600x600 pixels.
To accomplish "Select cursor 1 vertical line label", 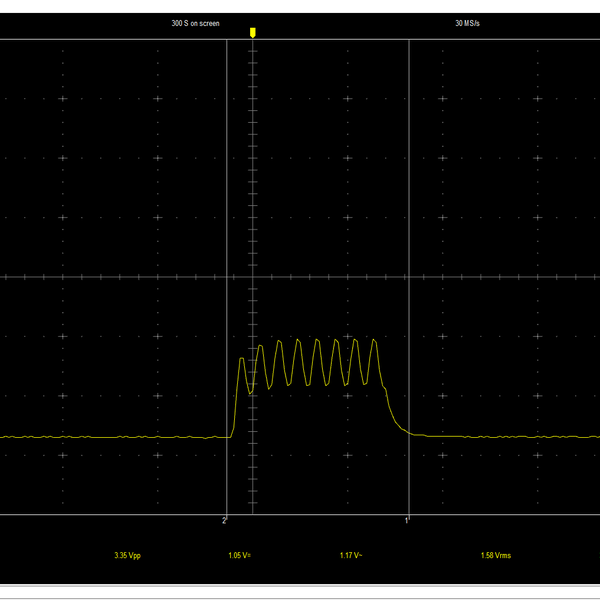I will coord(406,520).
